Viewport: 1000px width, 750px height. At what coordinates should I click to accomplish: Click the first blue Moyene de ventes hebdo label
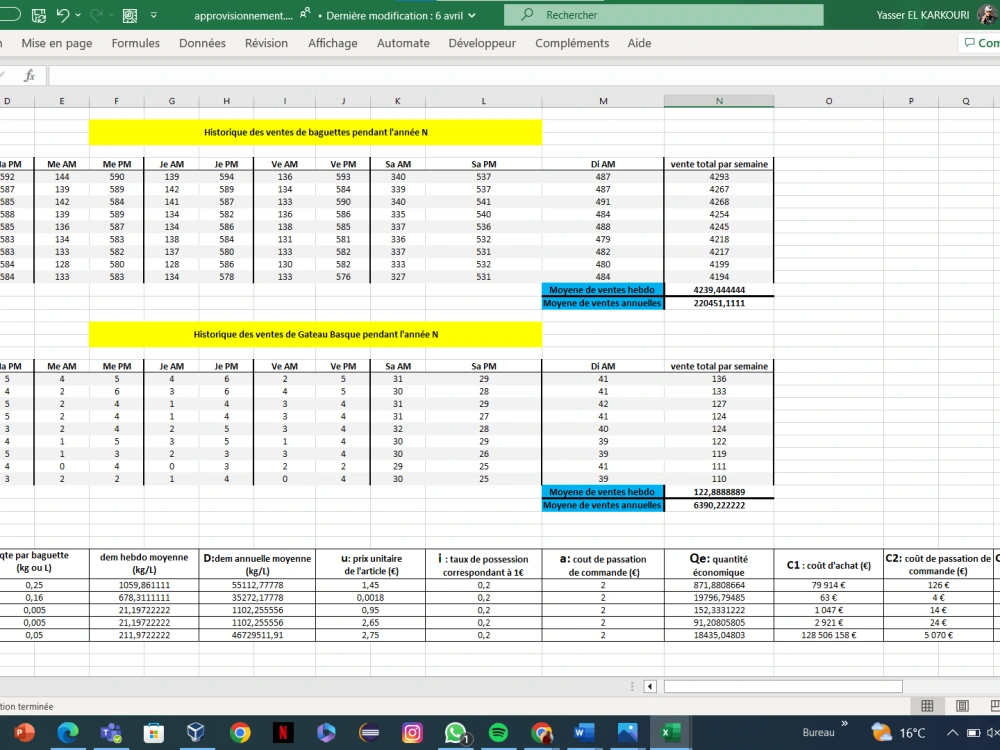(603, 290)
